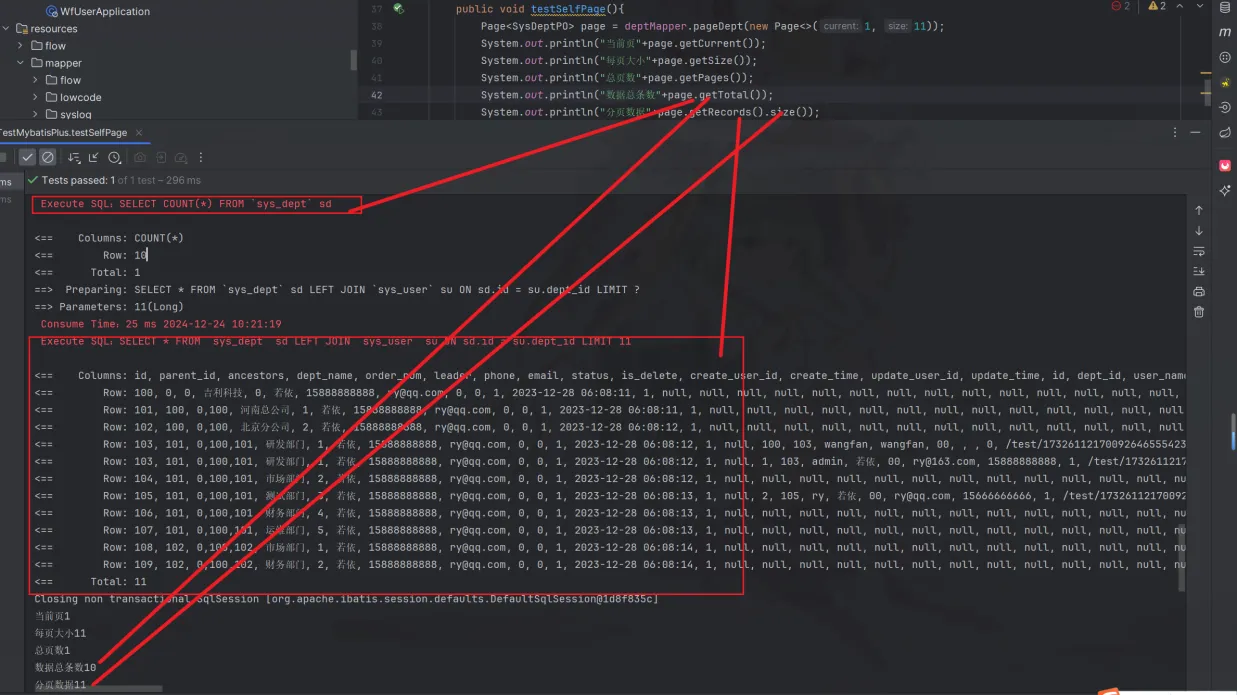
Task: Expand the flow folder under mapper
Action: pyautogui.click(x=35, y=80)
